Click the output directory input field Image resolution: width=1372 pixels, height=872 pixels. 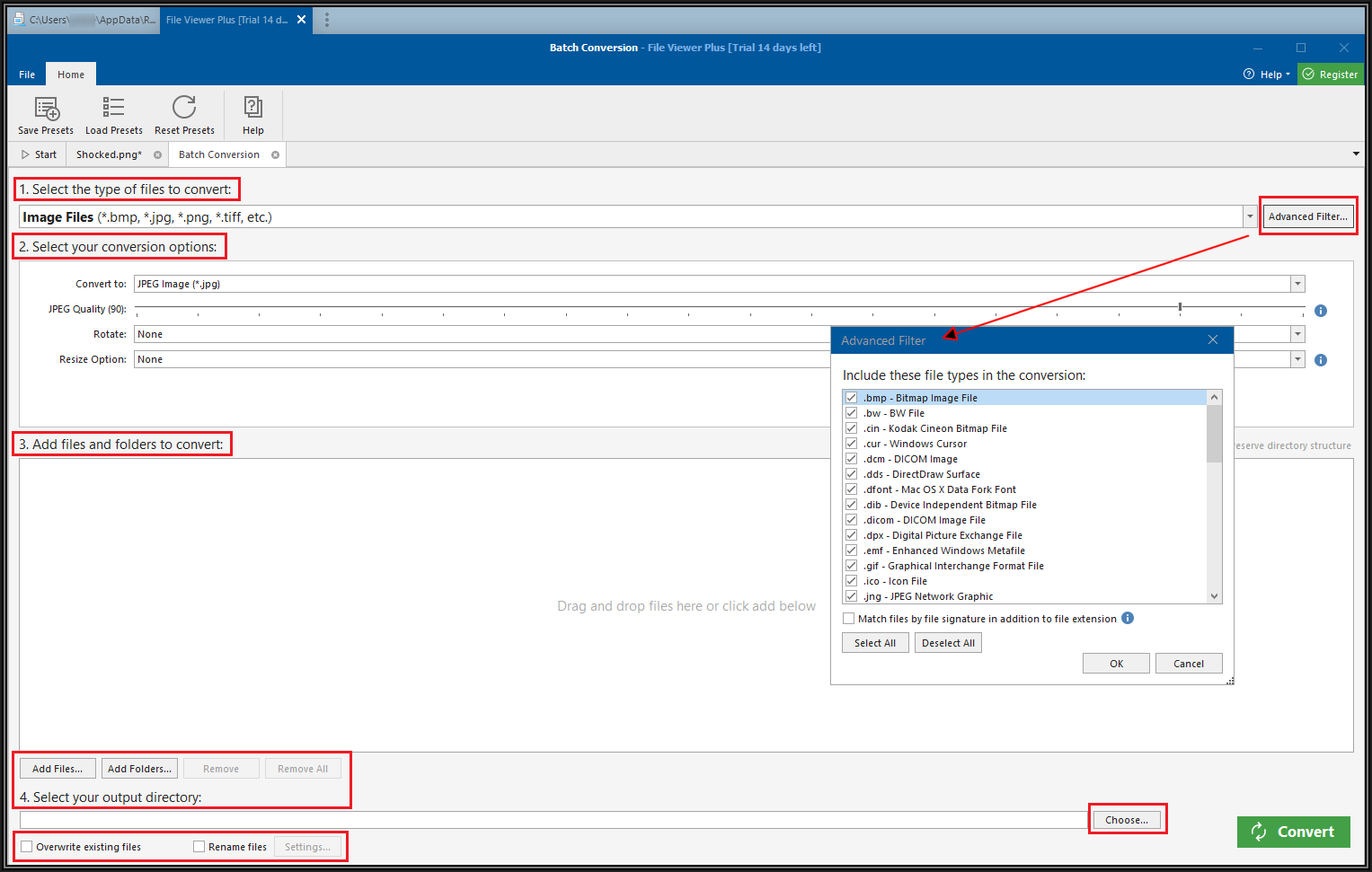click(553, 820)
